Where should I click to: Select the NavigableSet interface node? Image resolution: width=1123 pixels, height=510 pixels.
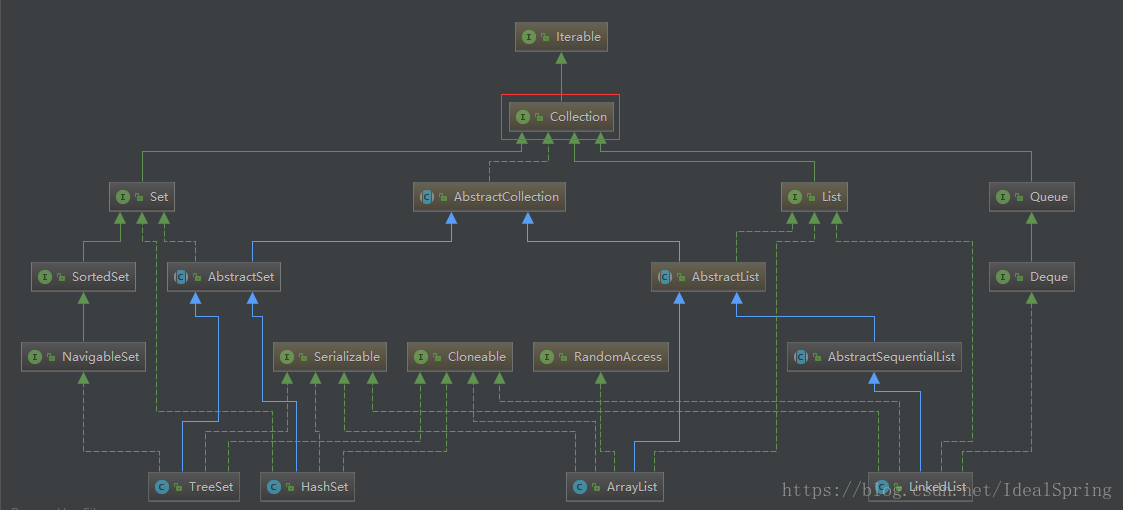pyautogui.click(x=84, y=357)
